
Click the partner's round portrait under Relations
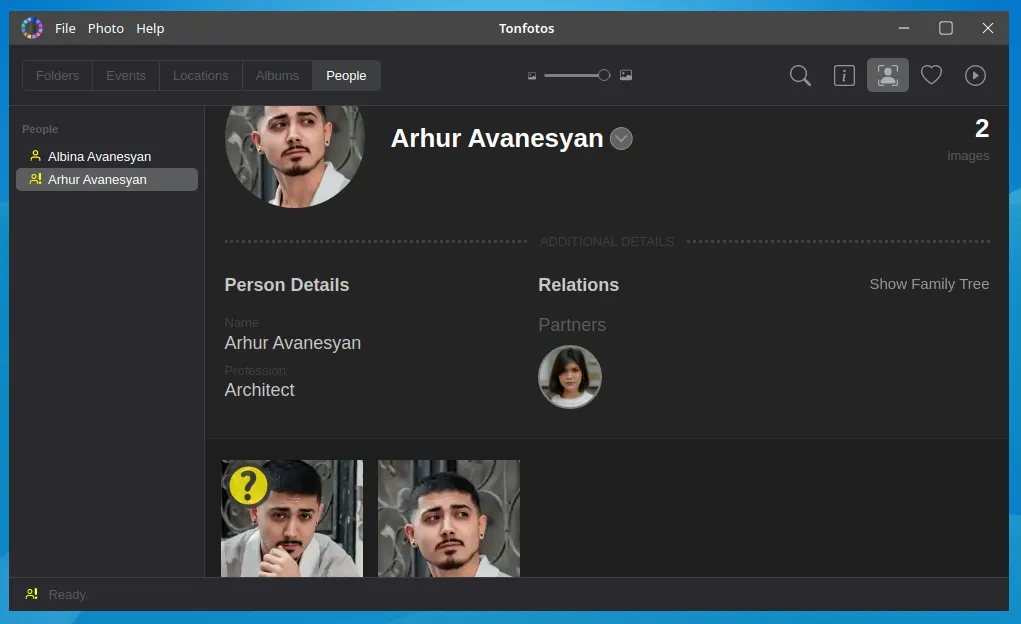tap(570, 377)
